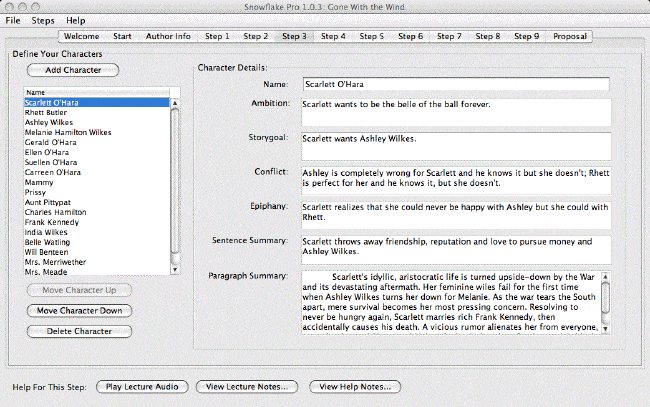Screen dimensions: 650x407
Task: Select Belle Watling in character list
Action: 97,242
